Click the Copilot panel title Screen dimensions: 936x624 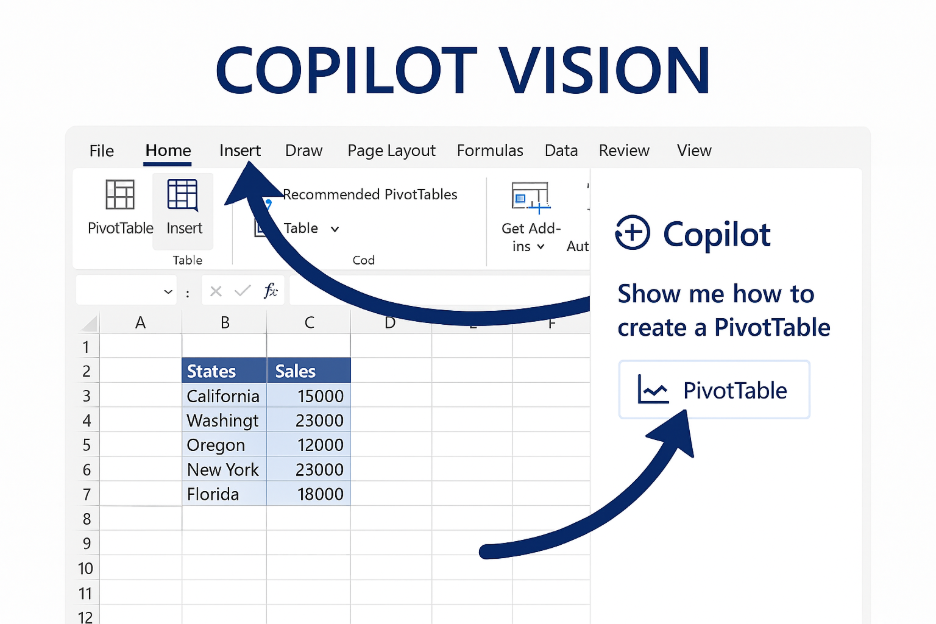(716, 234)
